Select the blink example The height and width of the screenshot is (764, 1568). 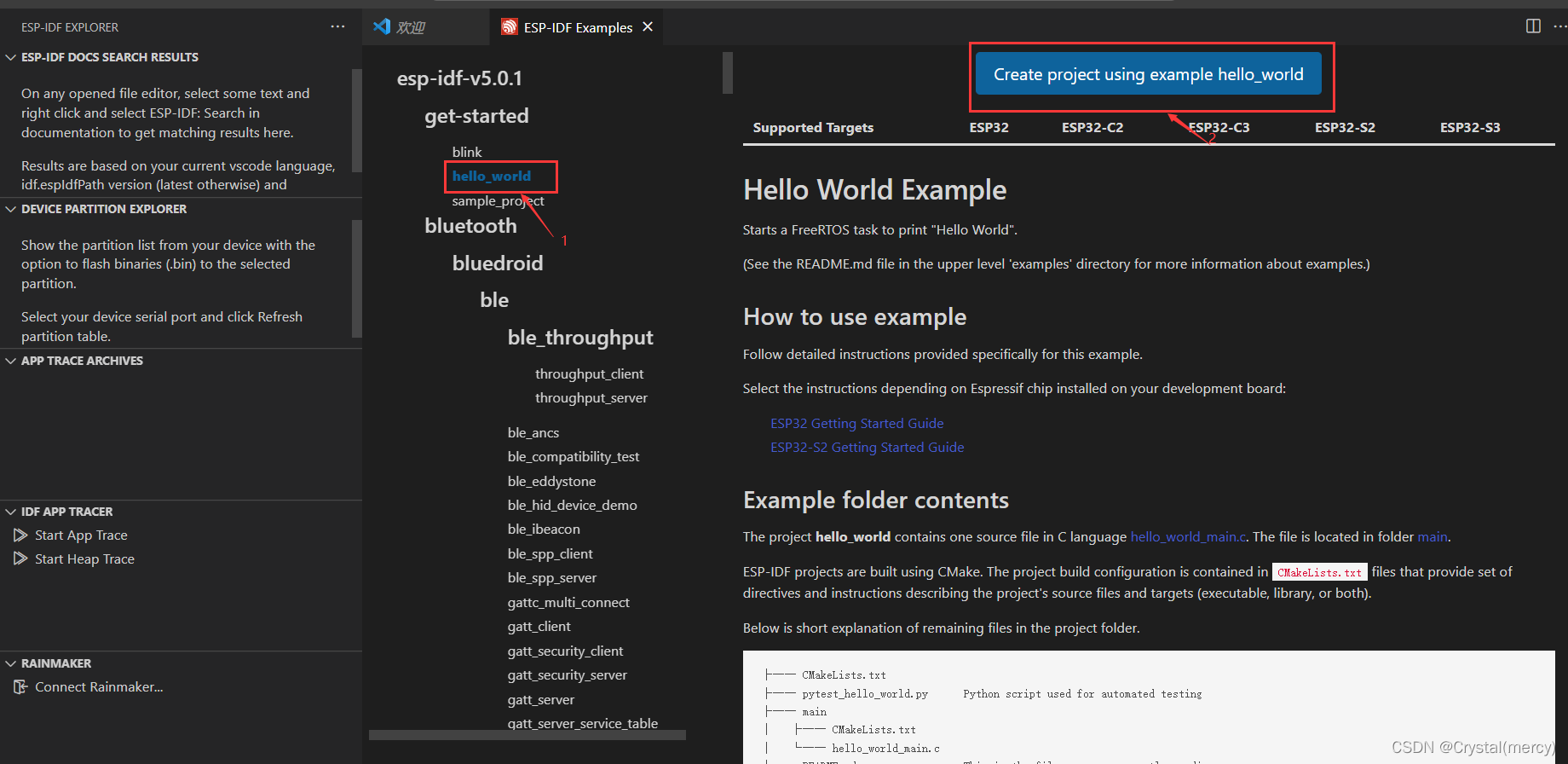click(x=467, y=152)
